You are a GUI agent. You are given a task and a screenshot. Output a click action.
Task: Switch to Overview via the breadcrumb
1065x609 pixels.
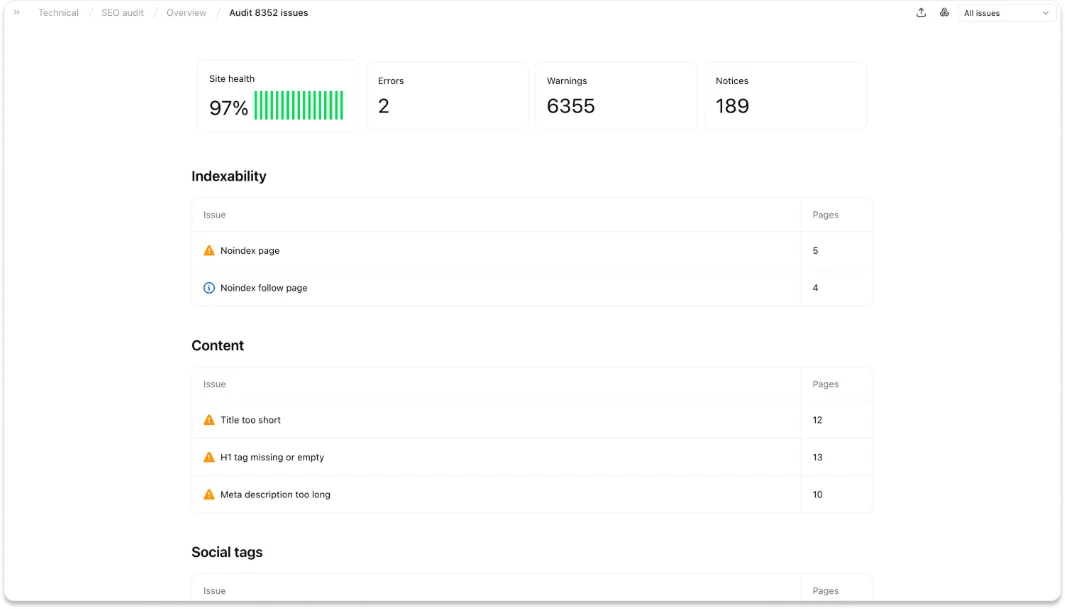click(185, 12)
